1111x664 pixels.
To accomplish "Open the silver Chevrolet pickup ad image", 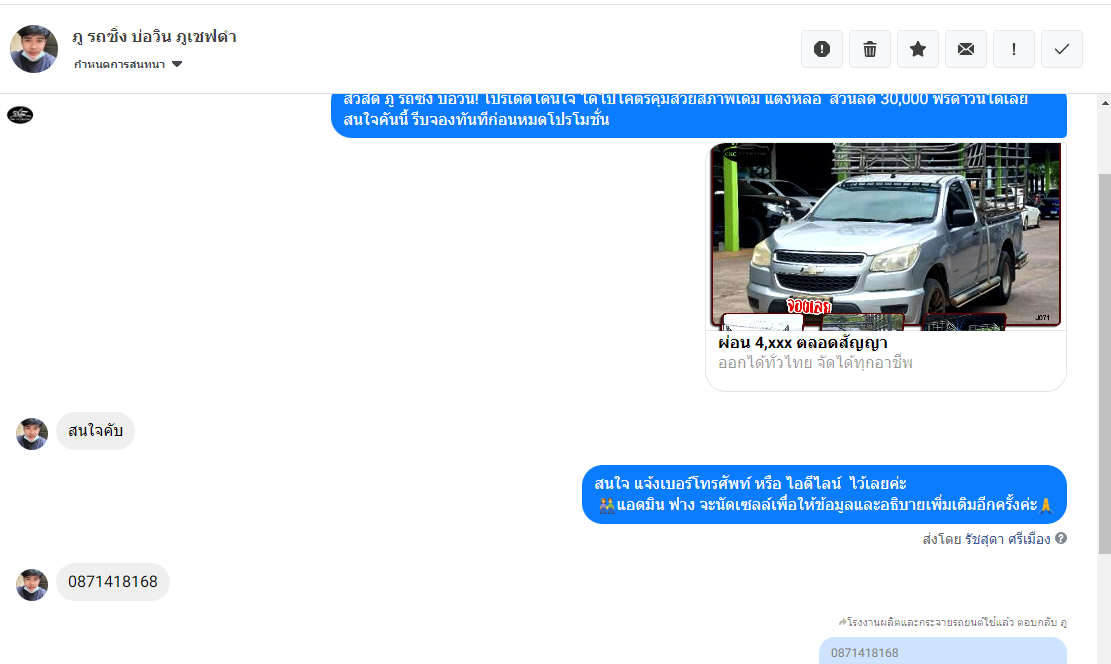I will 886,235.
